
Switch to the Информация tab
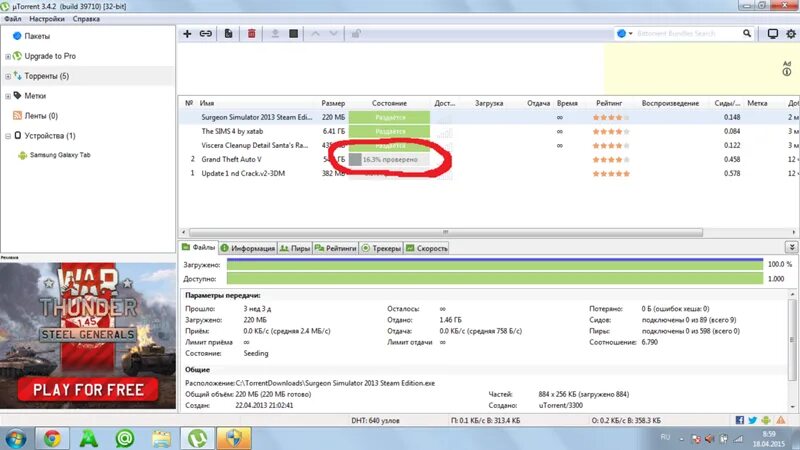248,248
